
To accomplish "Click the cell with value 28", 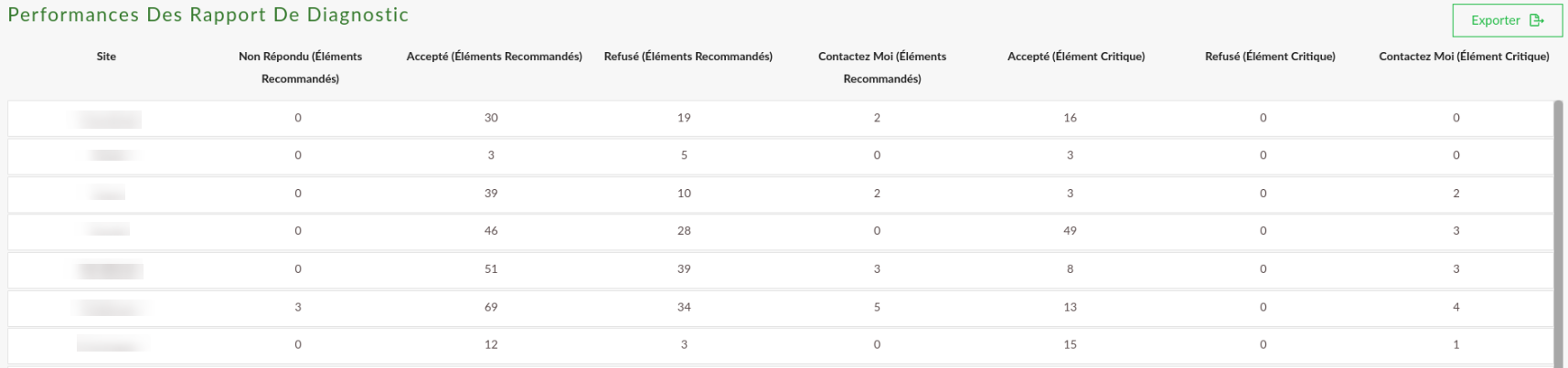I will (684, 231).
